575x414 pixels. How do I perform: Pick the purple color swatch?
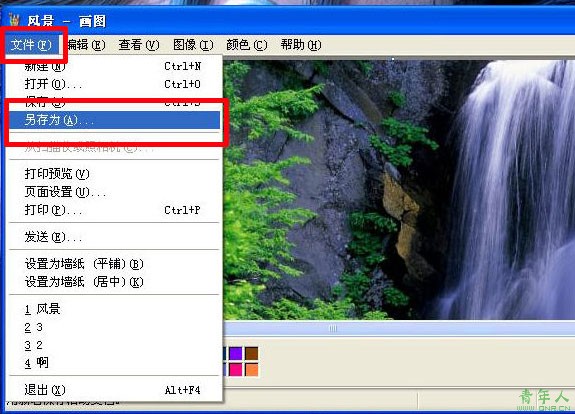click(x=236, y=353)
